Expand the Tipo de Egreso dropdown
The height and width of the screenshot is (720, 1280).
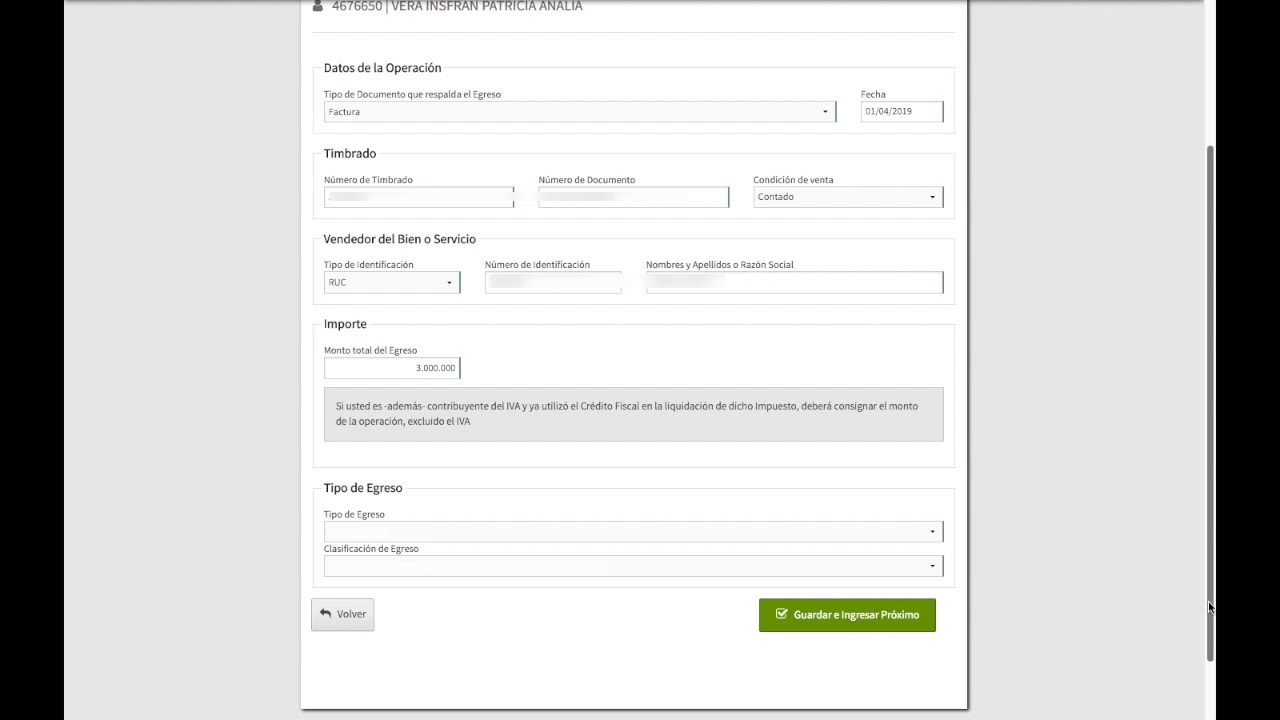(x=632, y=532)
